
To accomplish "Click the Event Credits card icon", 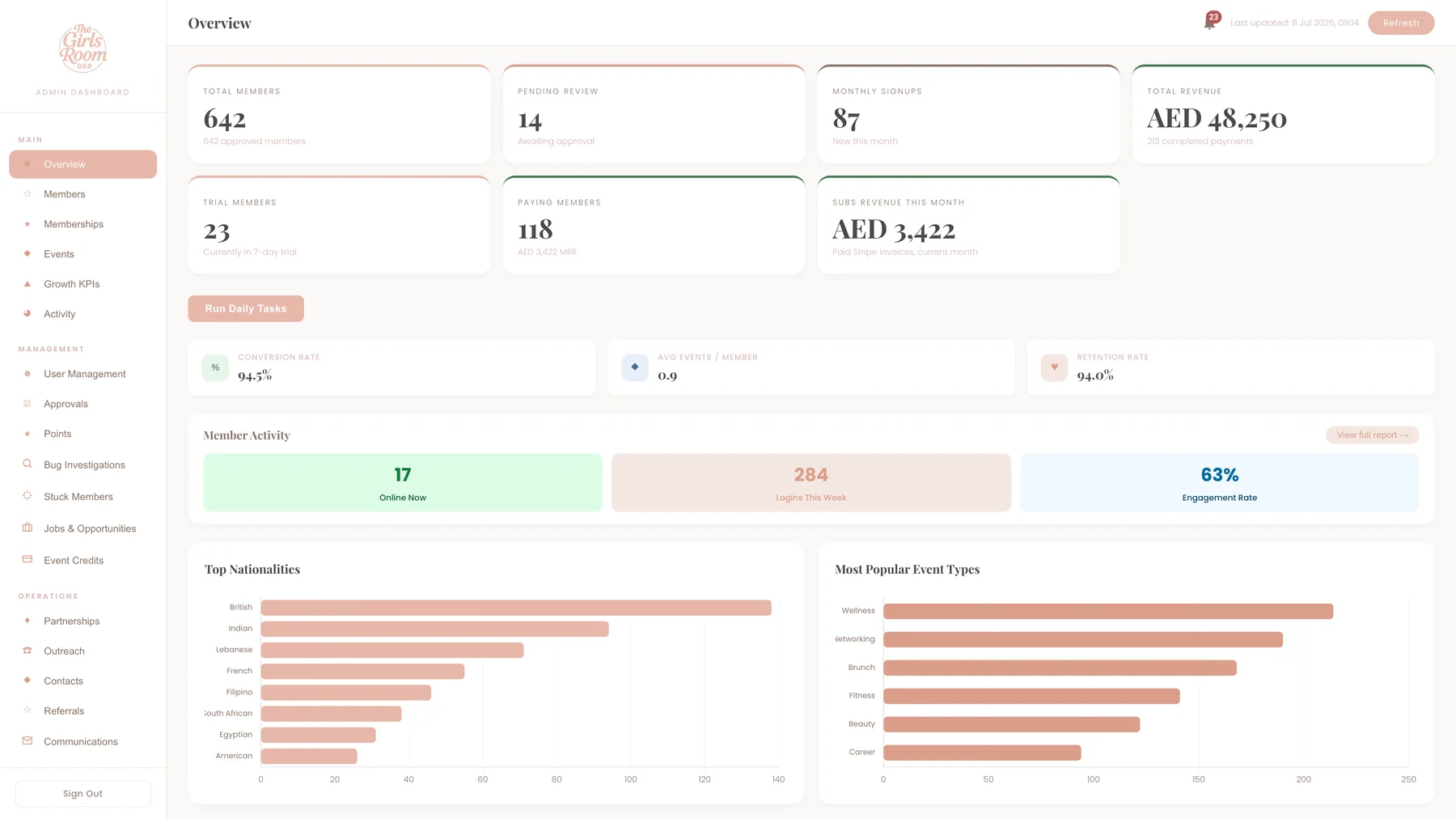I will tap(28, 559).
